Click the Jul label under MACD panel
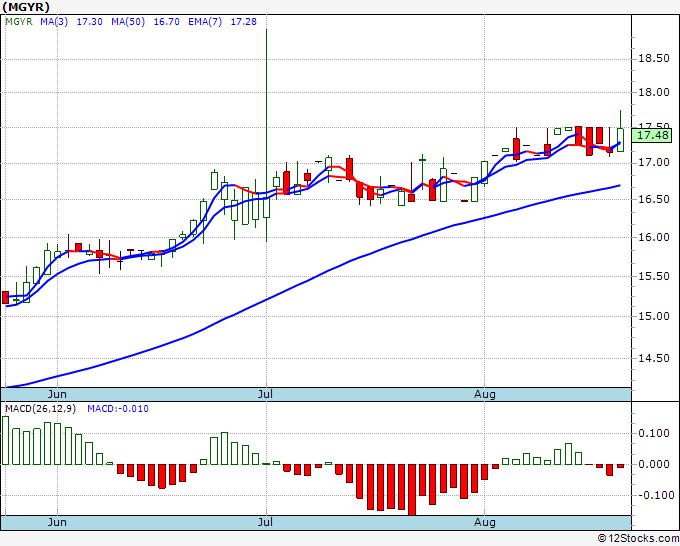This screenshot has width=680, height=546. click(265, 522)
